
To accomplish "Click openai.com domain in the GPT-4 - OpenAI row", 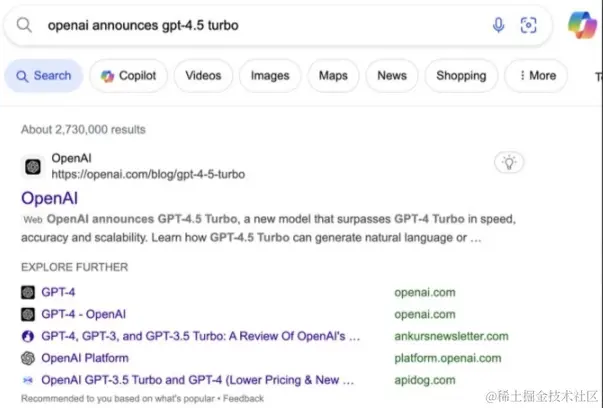I will point(425,315).
